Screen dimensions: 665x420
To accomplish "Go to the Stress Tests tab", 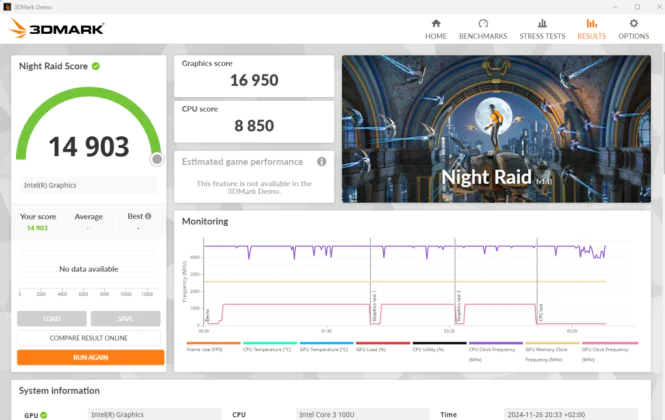I will pos(542,30).
